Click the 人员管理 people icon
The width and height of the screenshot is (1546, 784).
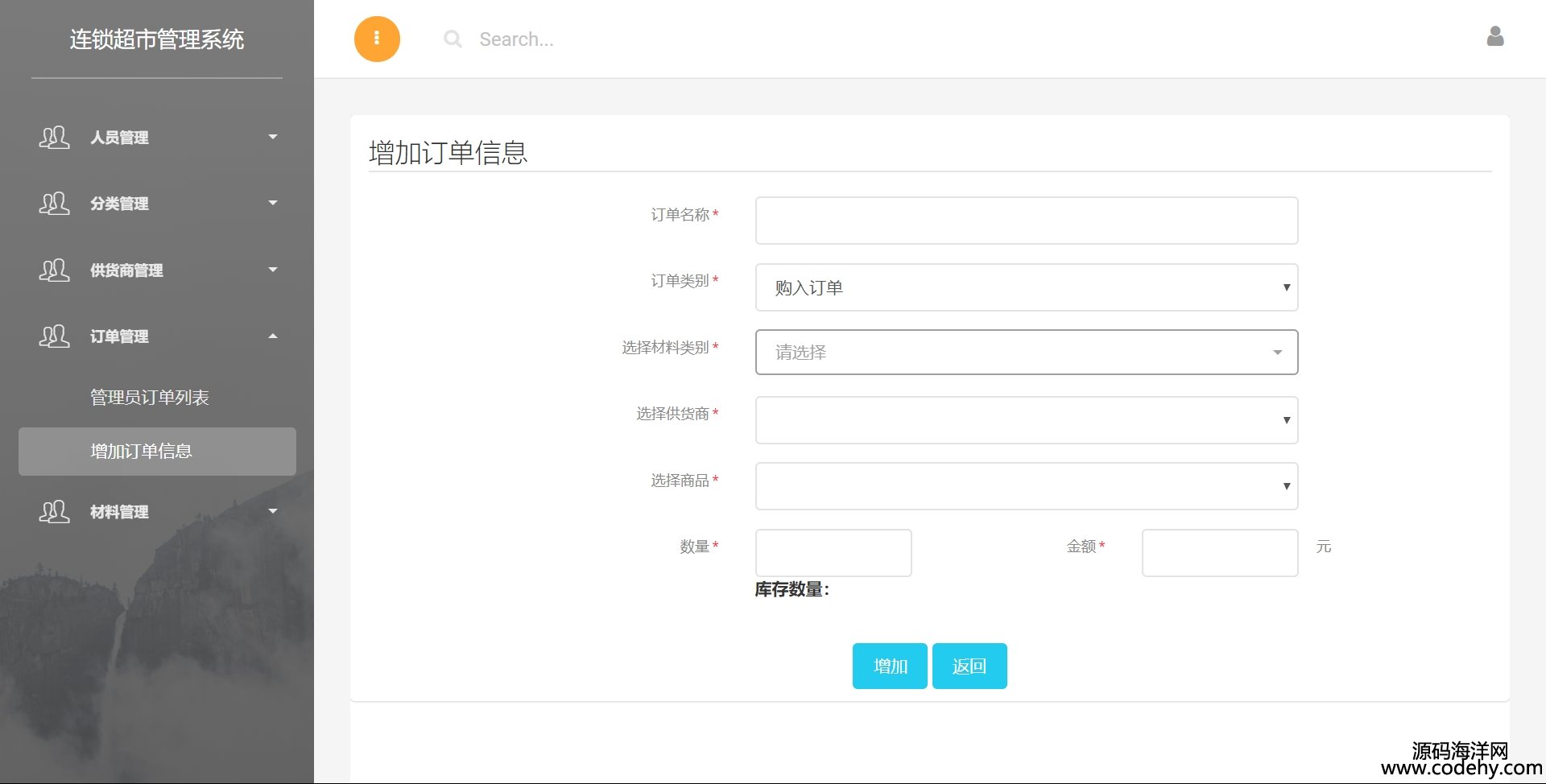[x=54, y=138]
